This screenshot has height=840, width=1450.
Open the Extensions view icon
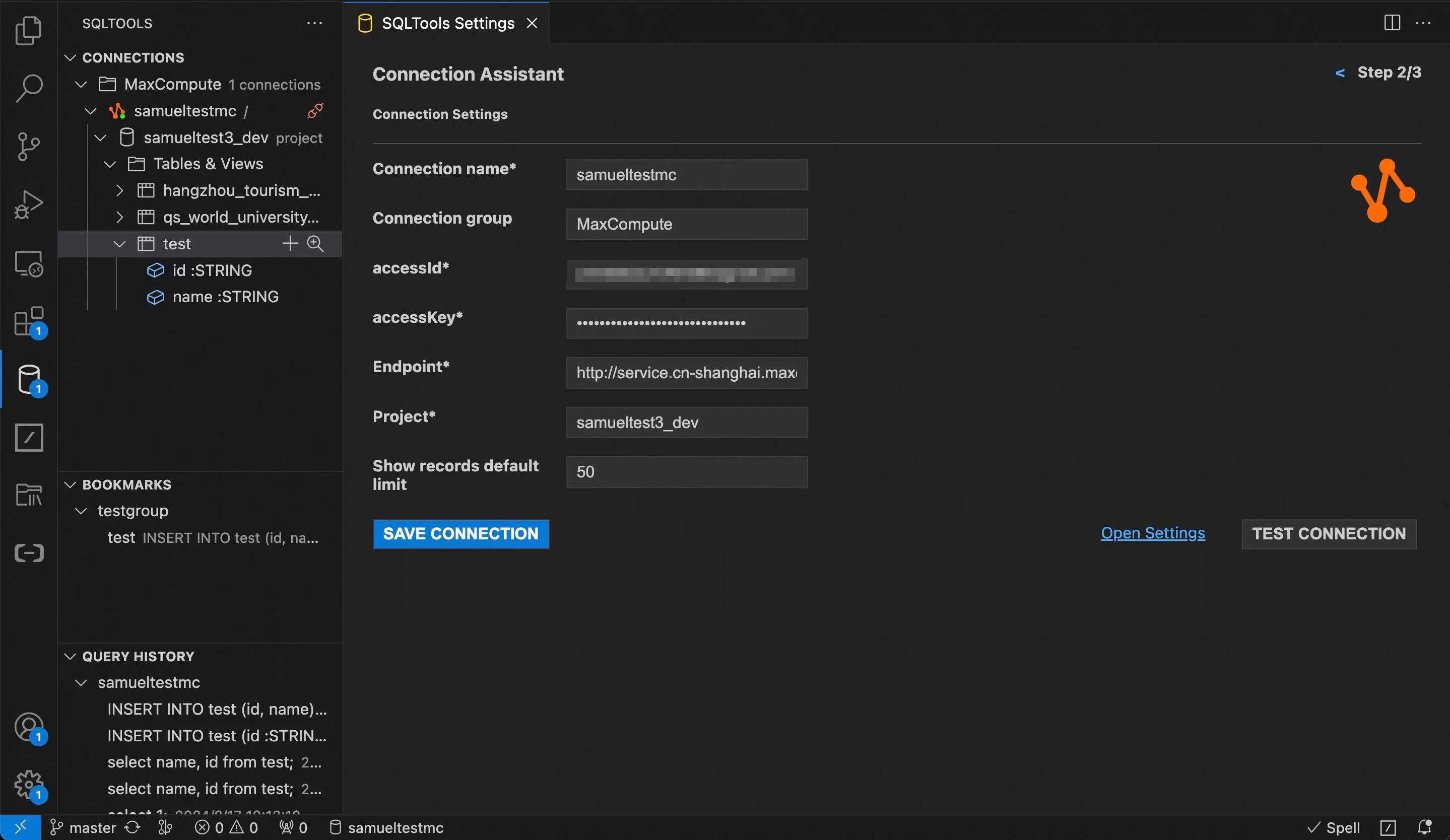29,321
